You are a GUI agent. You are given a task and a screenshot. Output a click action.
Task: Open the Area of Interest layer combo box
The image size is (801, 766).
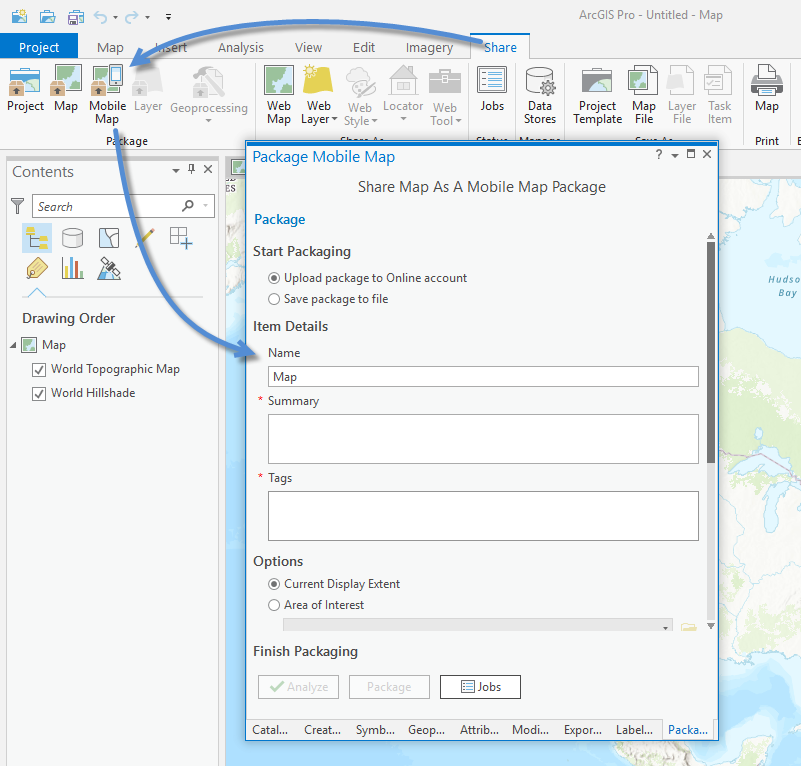[478, 624]
